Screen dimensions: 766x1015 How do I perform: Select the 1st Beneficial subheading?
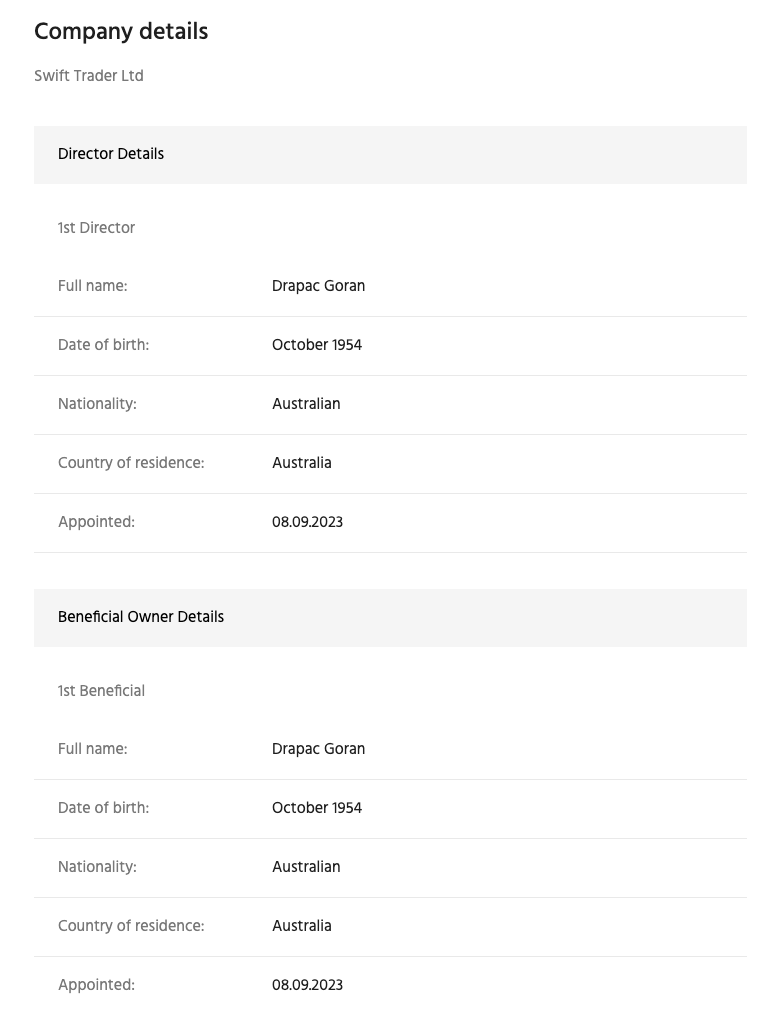[102, 691]
